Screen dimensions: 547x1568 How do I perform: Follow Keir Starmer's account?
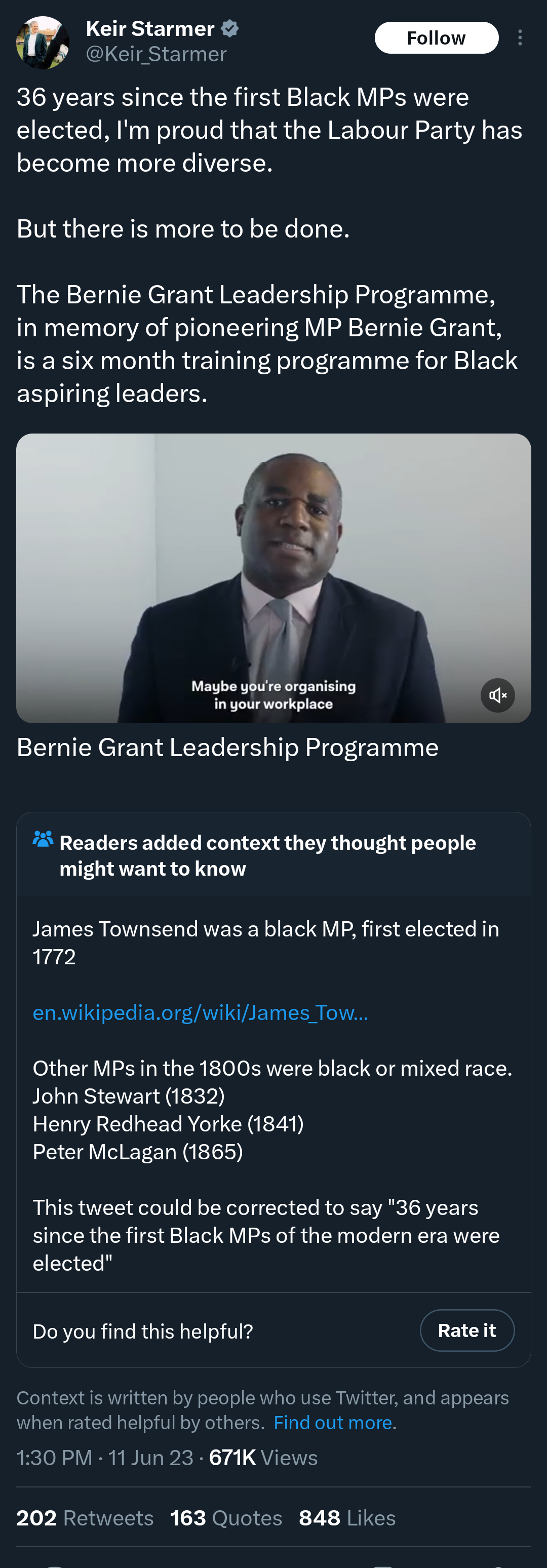point(436,38)
